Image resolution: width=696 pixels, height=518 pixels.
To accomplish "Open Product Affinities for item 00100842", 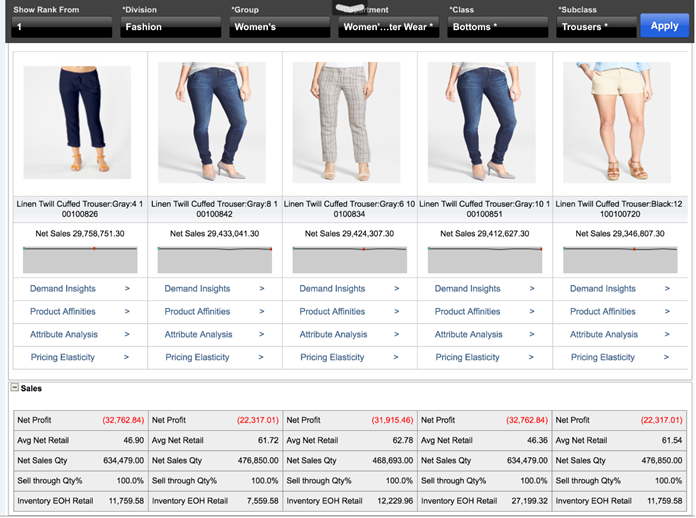I will [198, 312].
